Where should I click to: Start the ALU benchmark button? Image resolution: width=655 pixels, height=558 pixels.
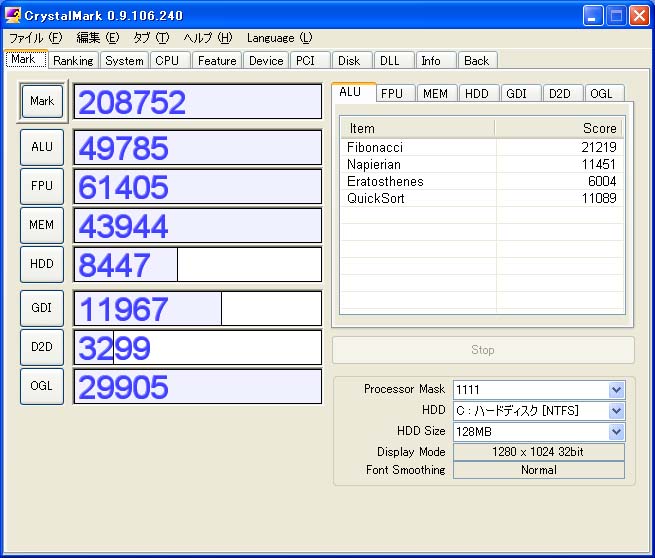point(42,147)
